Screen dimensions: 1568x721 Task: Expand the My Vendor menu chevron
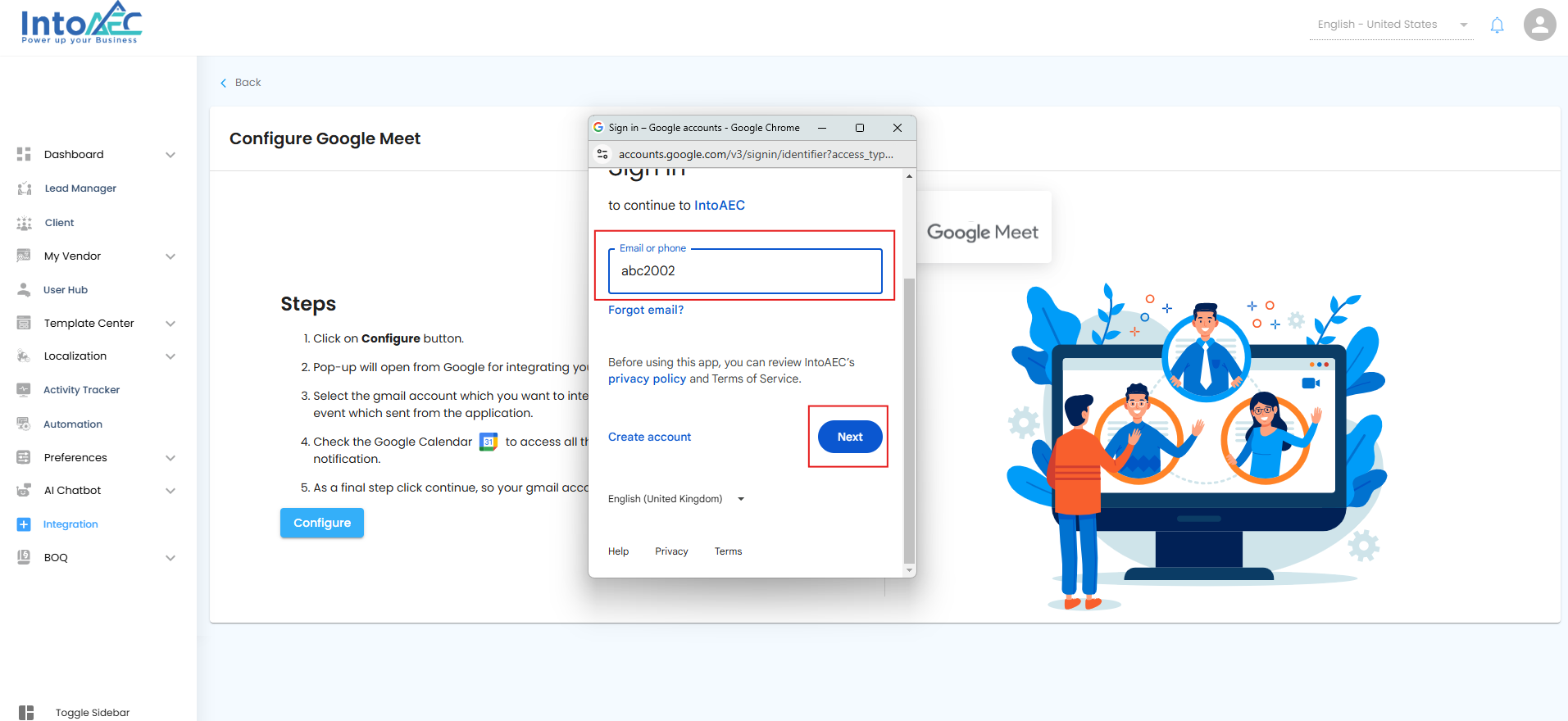point(170,256)
